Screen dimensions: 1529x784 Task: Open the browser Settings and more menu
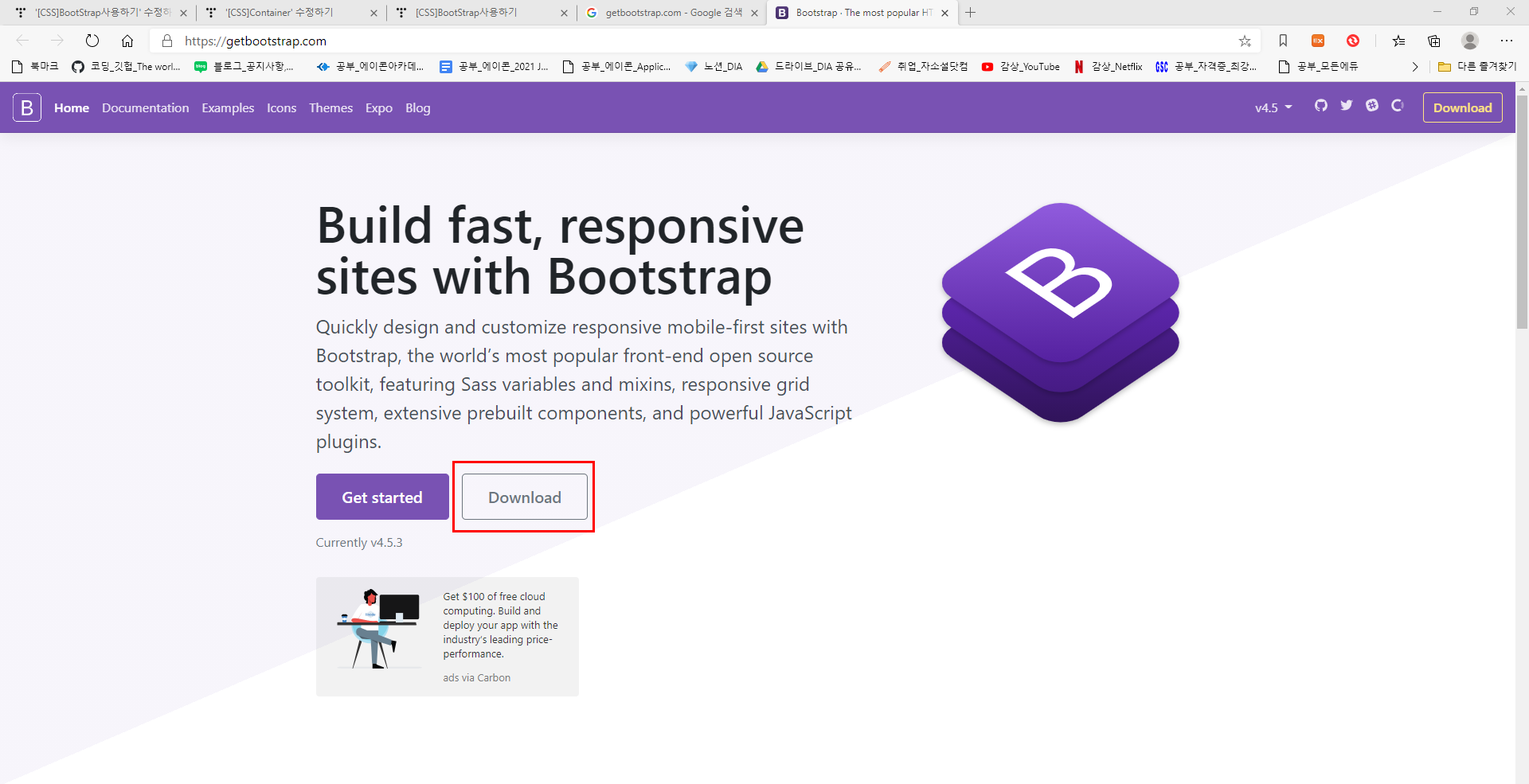(x=1506, y=41)
